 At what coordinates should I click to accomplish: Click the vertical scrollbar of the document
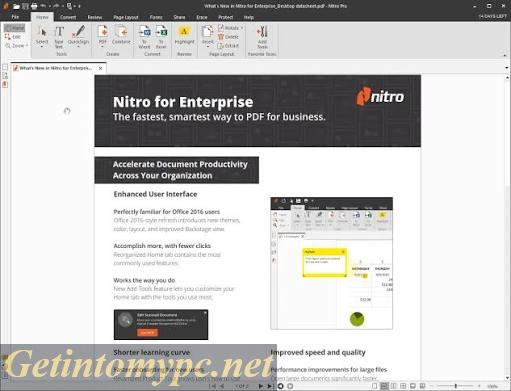coord(507,227)
